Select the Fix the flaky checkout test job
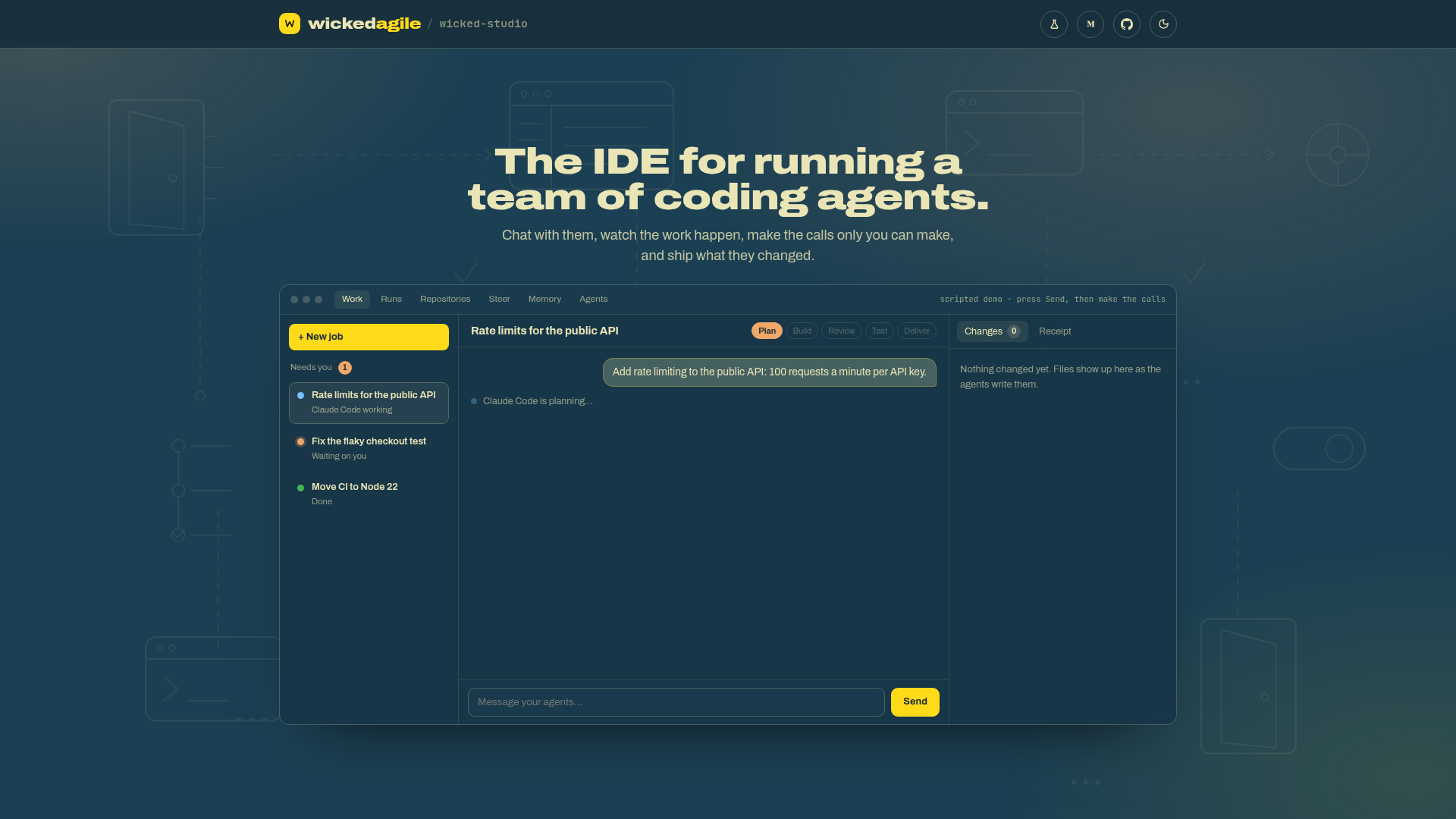1456x819 pixels. [x=369, y=448]
